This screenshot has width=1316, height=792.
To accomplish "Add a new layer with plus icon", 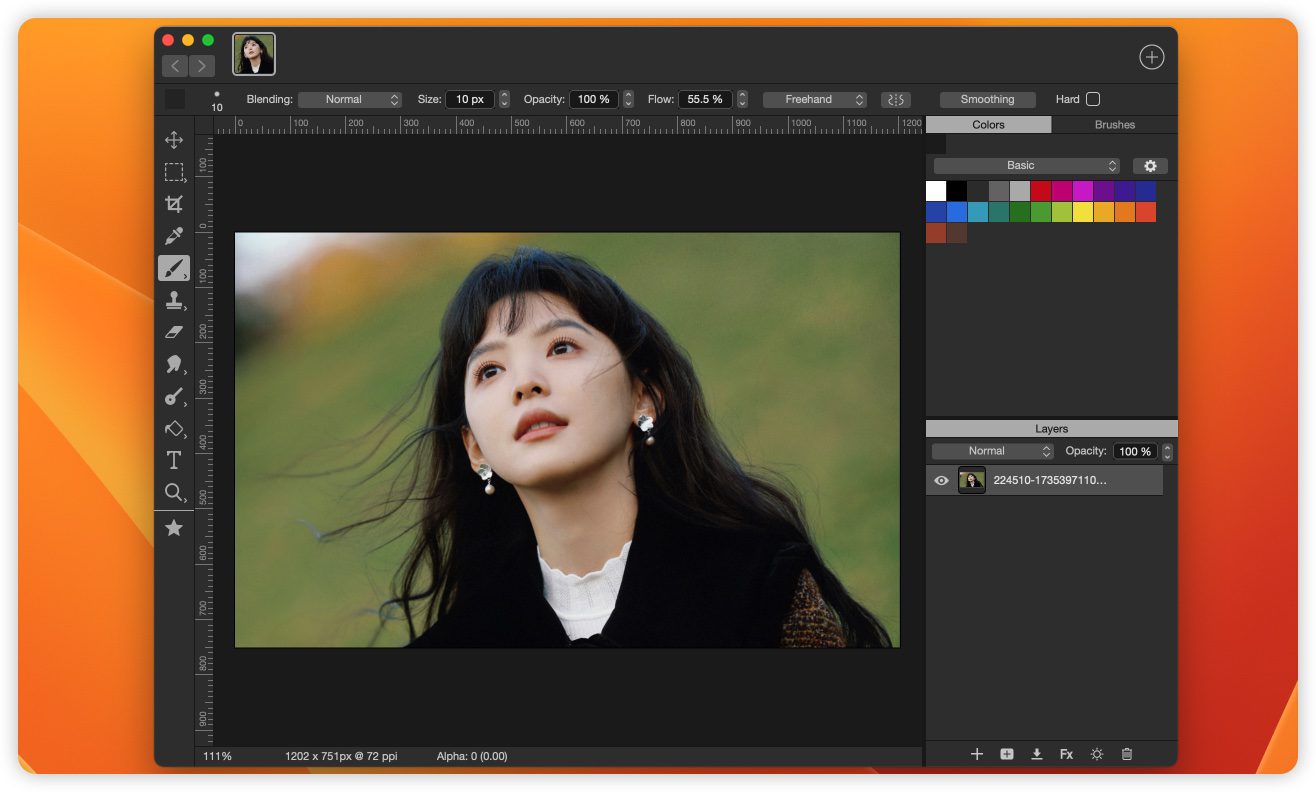I will pyautogui.click(x=977, y=754).
